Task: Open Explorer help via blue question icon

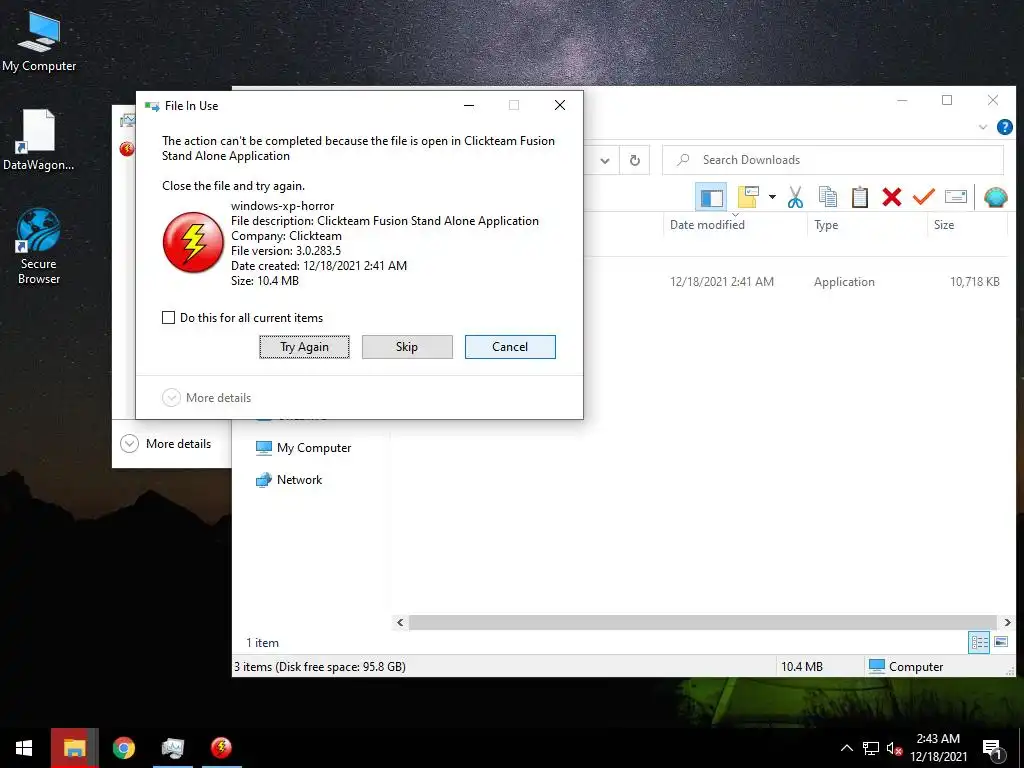Action: [1005, 127]
